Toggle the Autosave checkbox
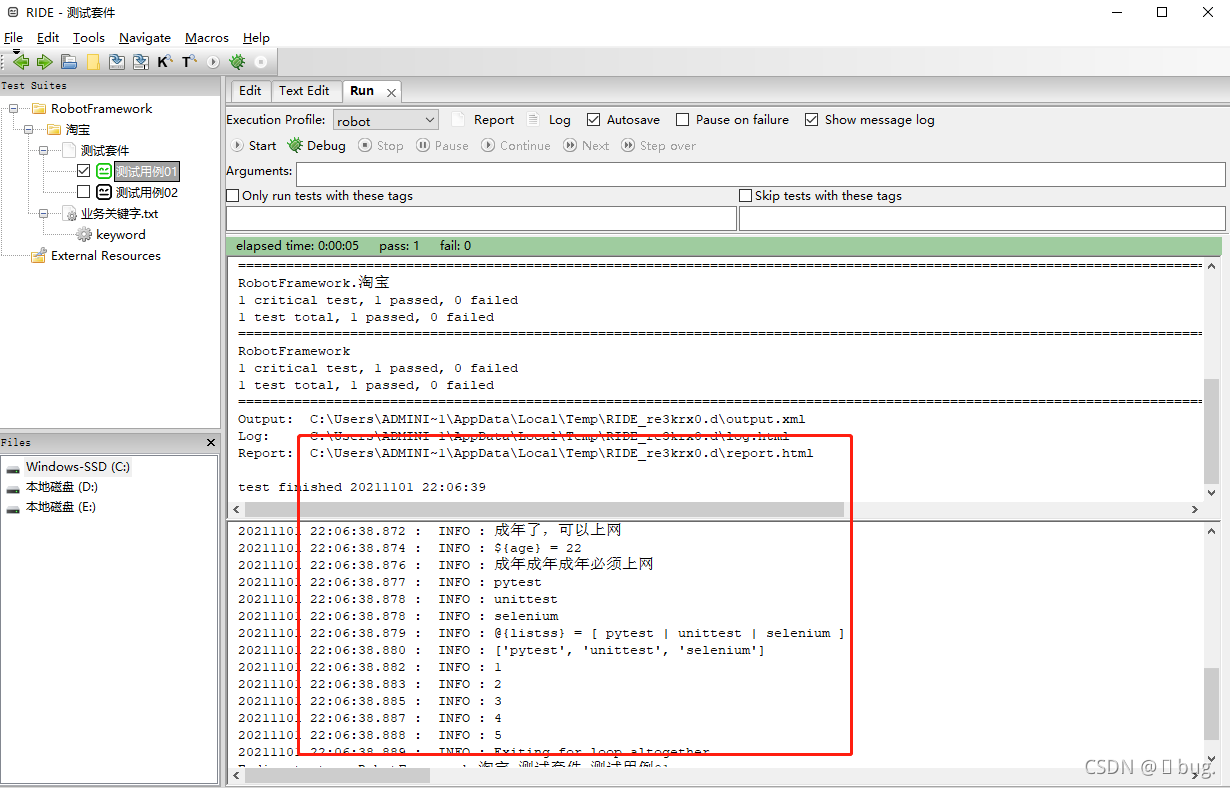The height and width of the screenshot is (788, 1230). (x=594, y=119)
